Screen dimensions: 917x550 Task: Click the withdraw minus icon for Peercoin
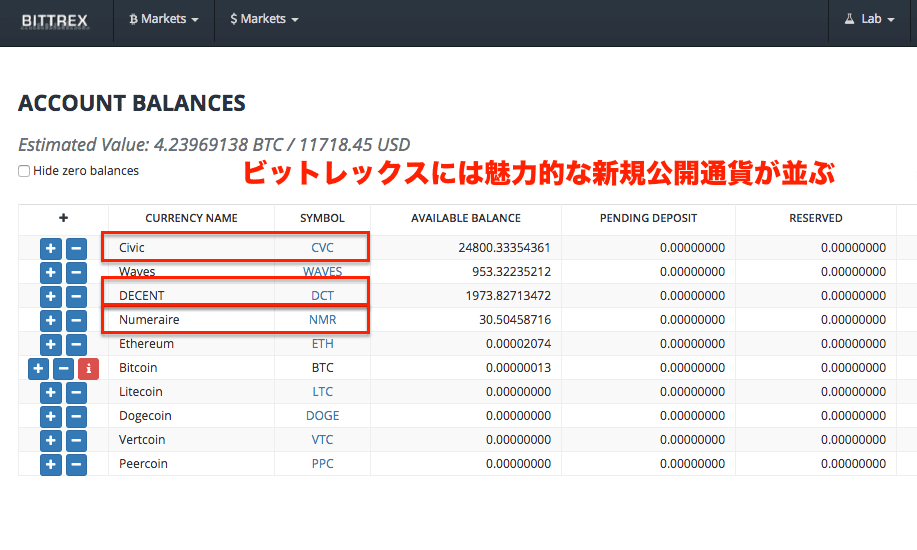coord(76,465)
